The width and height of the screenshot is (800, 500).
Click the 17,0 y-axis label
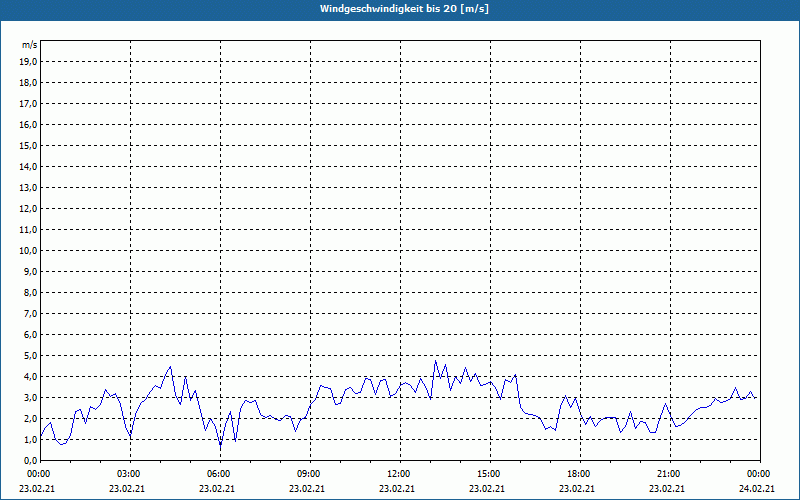(x=28, y=104)
